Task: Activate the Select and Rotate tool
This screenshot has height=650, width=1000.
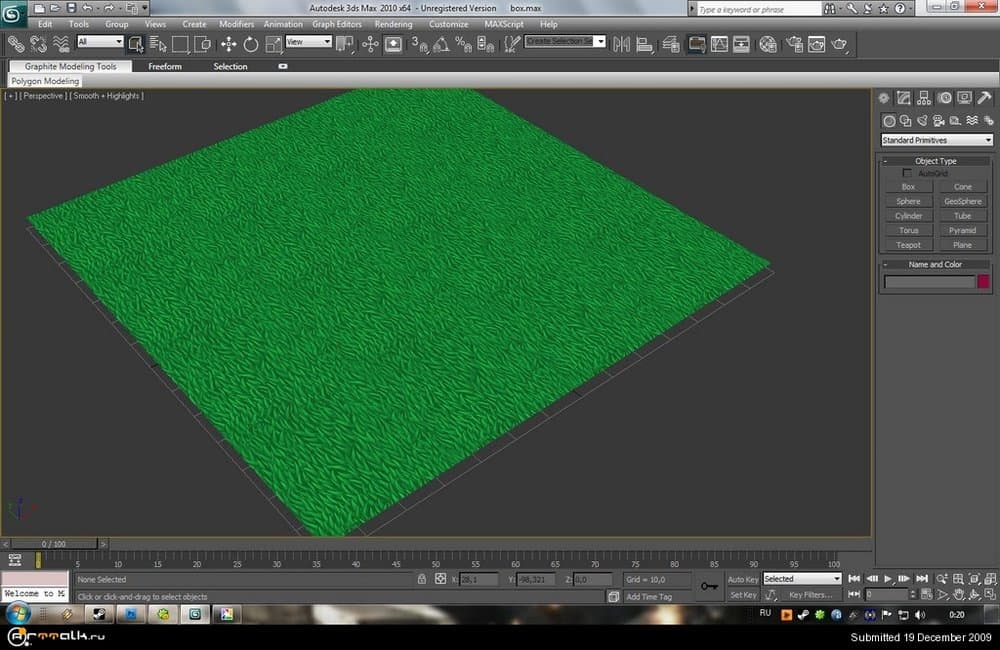Action: point(250,44)
